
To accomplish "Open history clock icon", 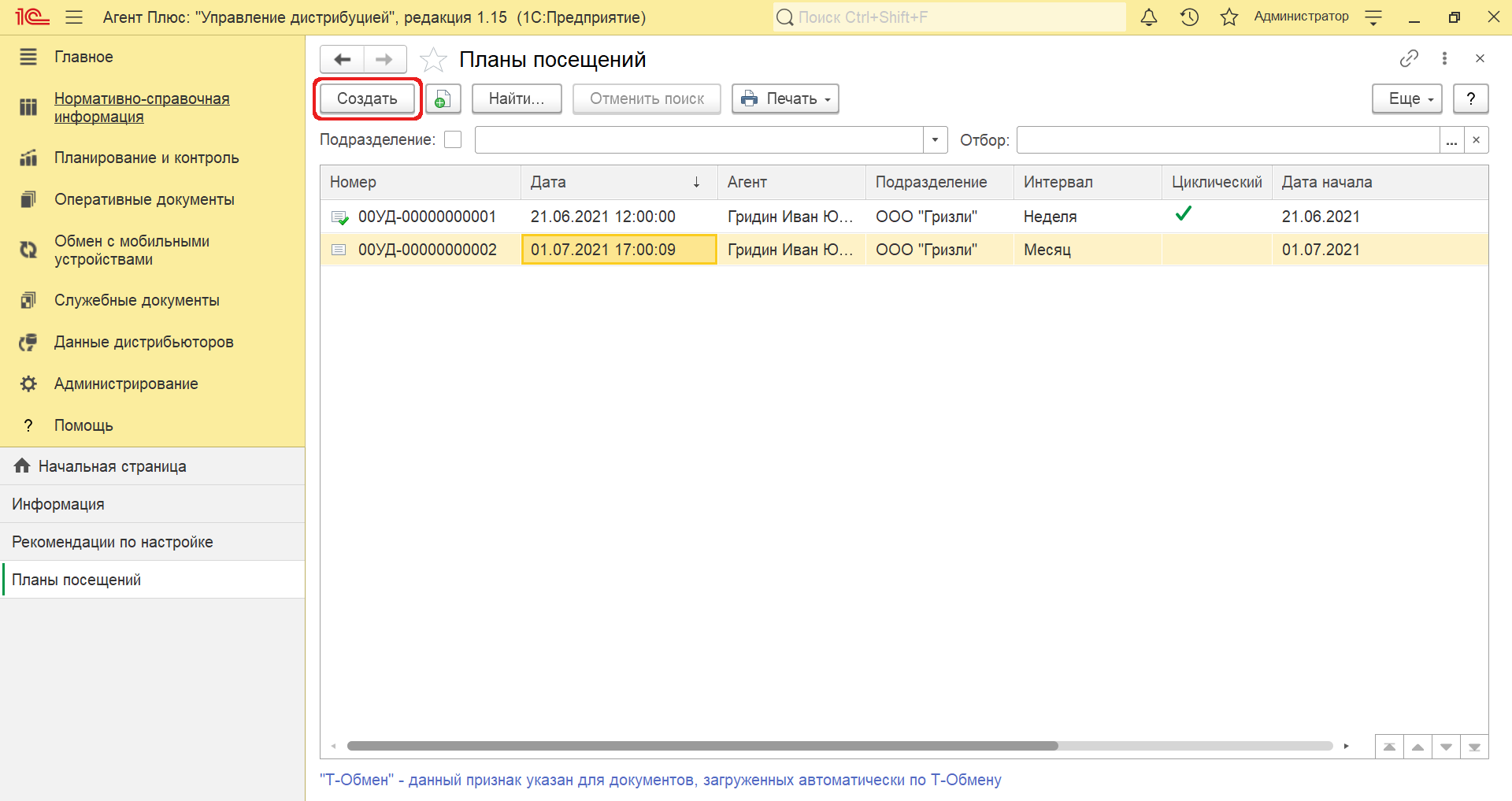I will pyautogui.click(x=1189, y=17).
